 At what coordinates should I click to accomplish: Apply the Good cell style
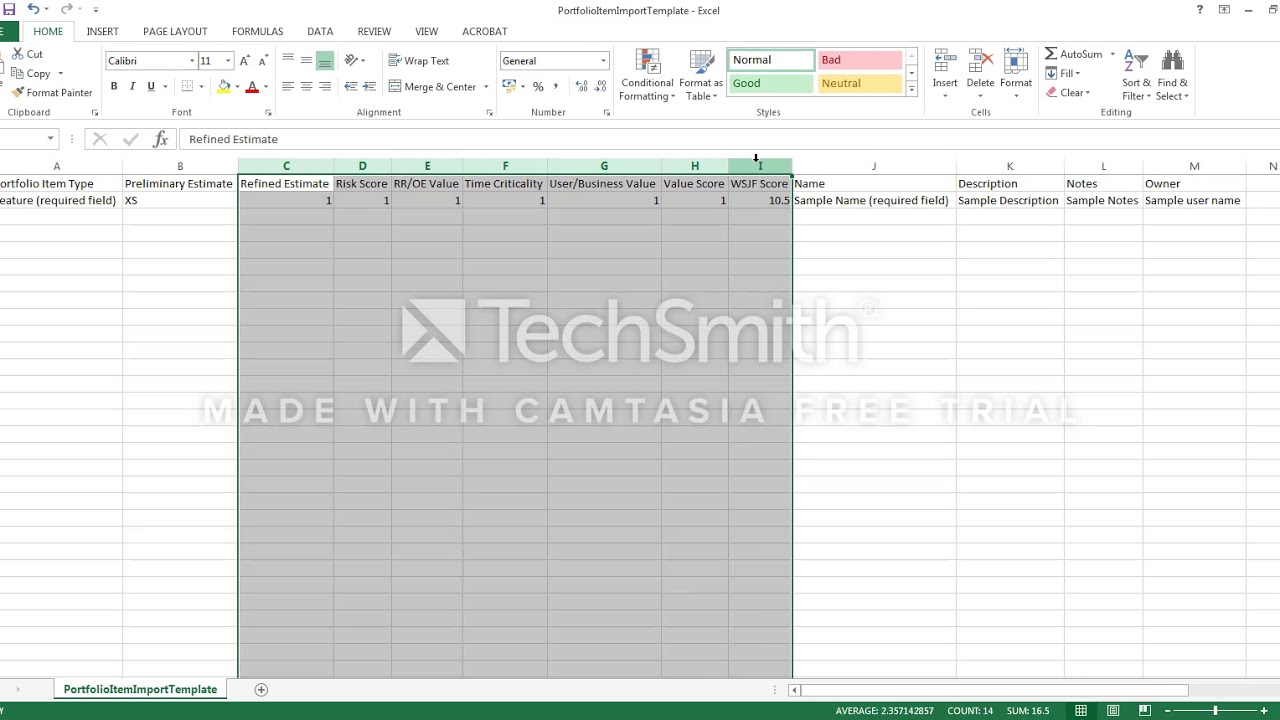(771, 84)
